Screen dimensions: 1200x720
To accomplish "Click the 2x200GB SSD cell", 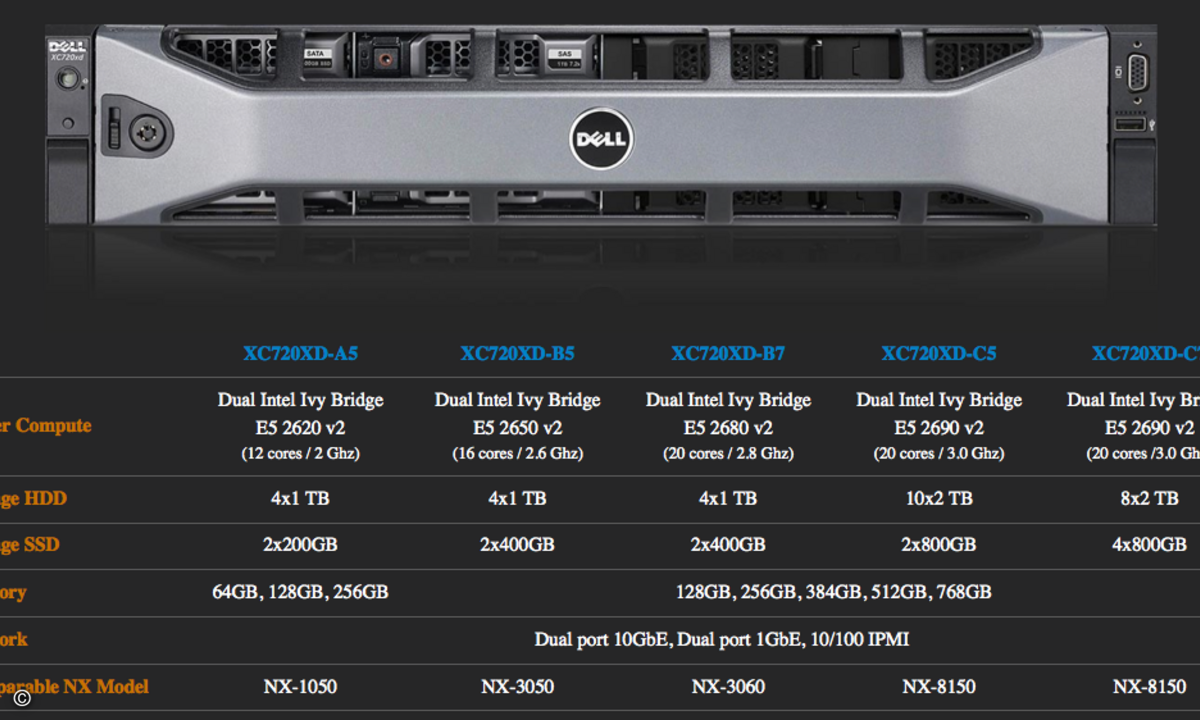I will pyautogui.click(x=300, y=544).
